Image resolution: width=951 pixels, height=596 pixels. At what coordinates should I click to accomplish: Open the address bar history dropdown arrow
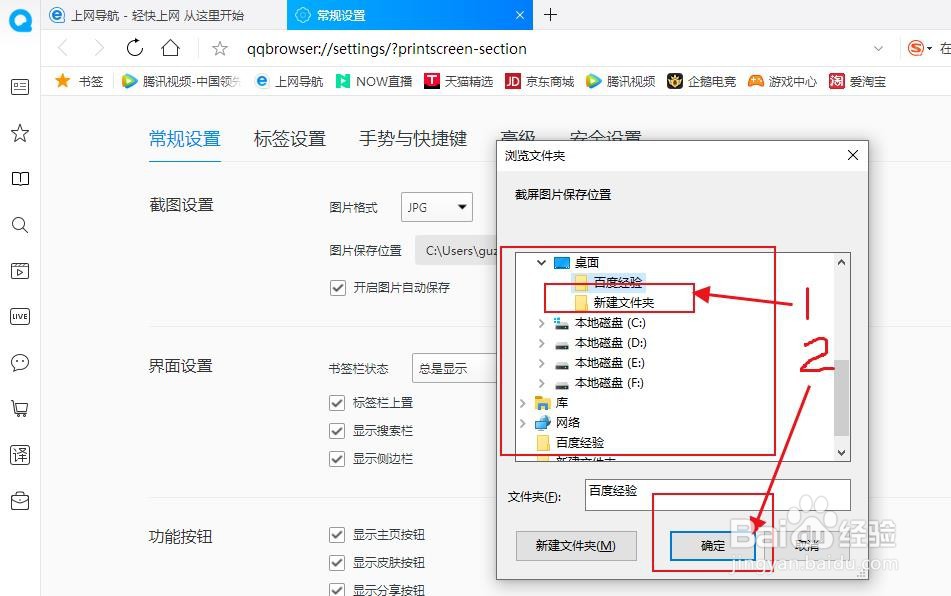[878, 49]
